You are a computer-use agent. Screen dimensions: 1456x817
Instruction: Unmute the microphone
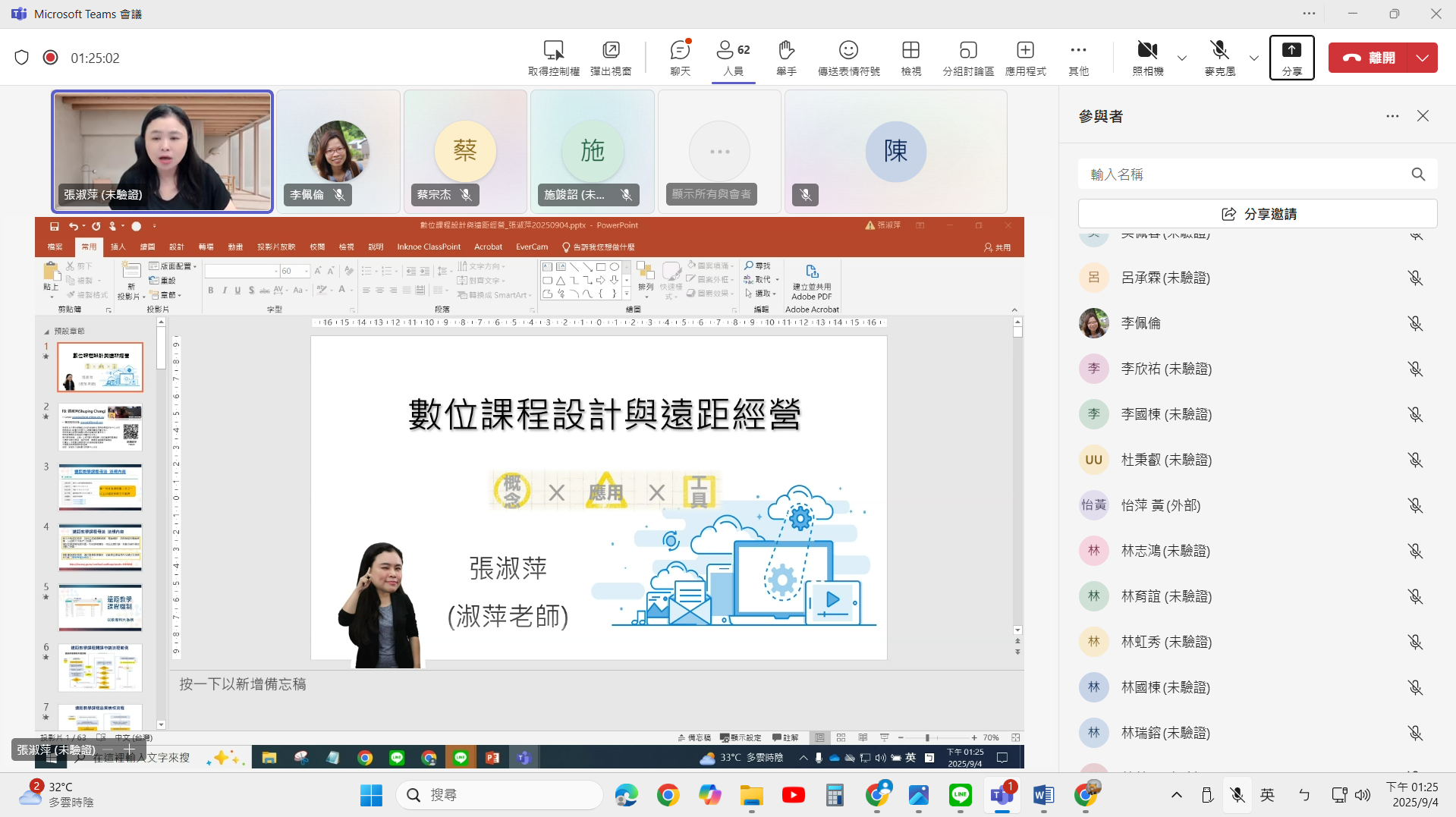tap(1219, 58)
